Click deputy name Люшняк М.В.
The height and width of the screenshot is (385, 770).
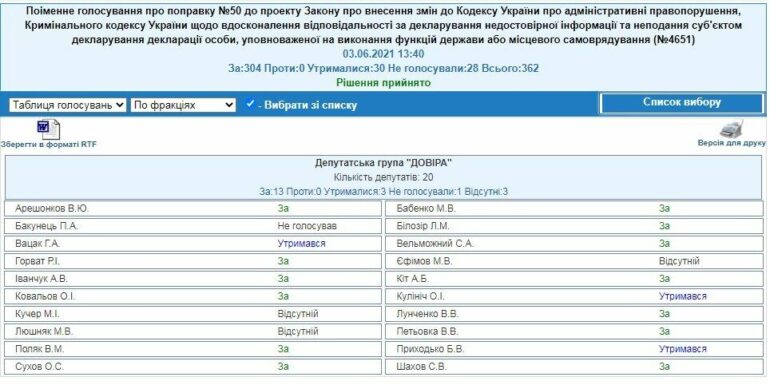click(44, 331)
